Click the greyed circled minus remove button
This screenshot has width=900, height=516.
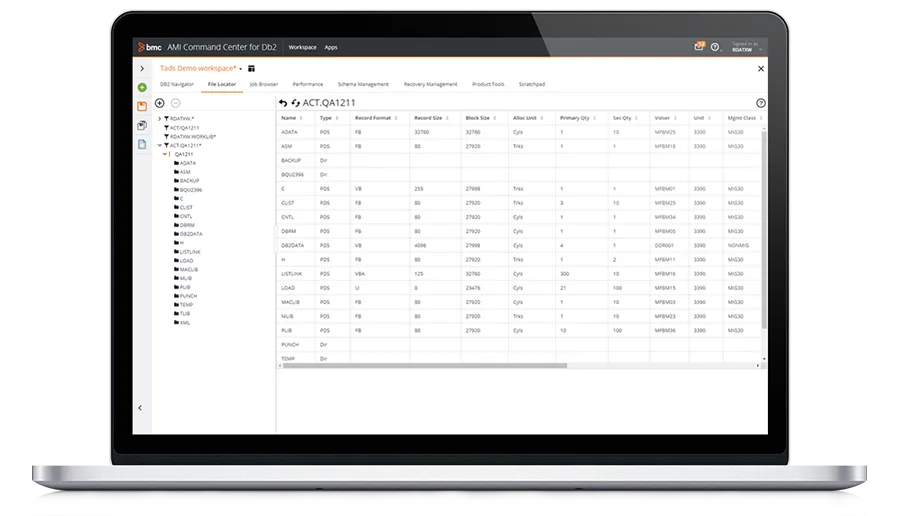pos(176,103)
